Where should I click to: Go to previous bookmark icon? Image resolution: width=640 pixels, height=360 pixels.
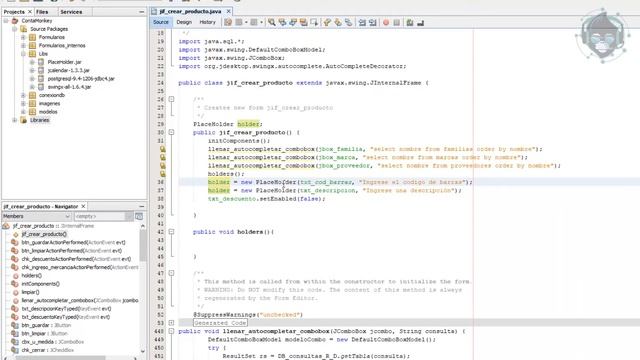327,22
